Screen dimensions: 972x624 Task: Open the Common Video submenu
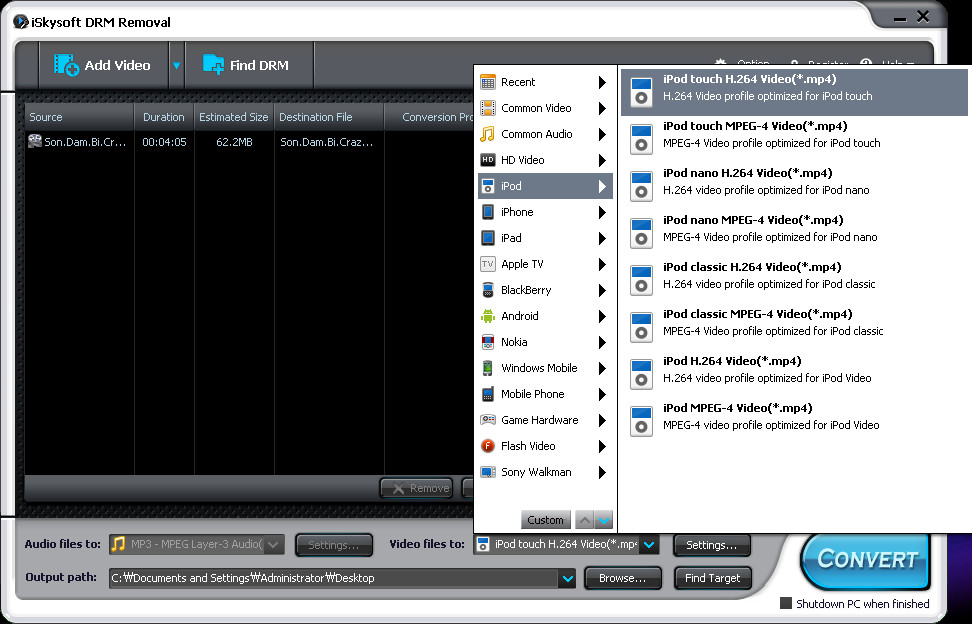[x=546, y=108]
